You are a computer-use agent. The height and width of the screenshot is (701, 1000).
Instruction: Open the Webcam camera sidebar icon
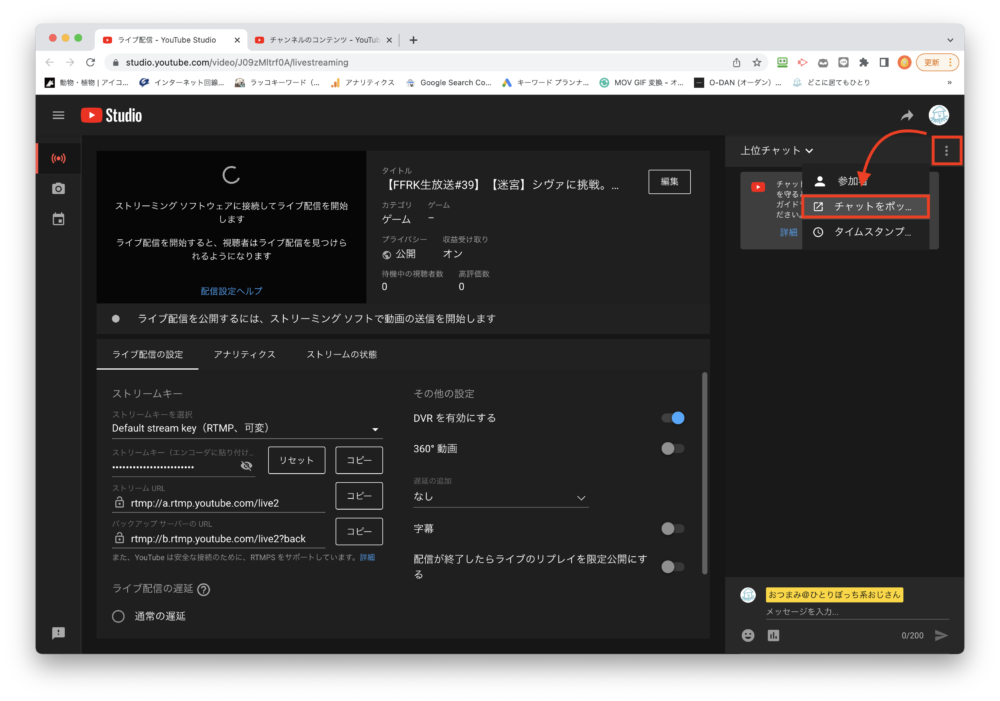point(58,188)
